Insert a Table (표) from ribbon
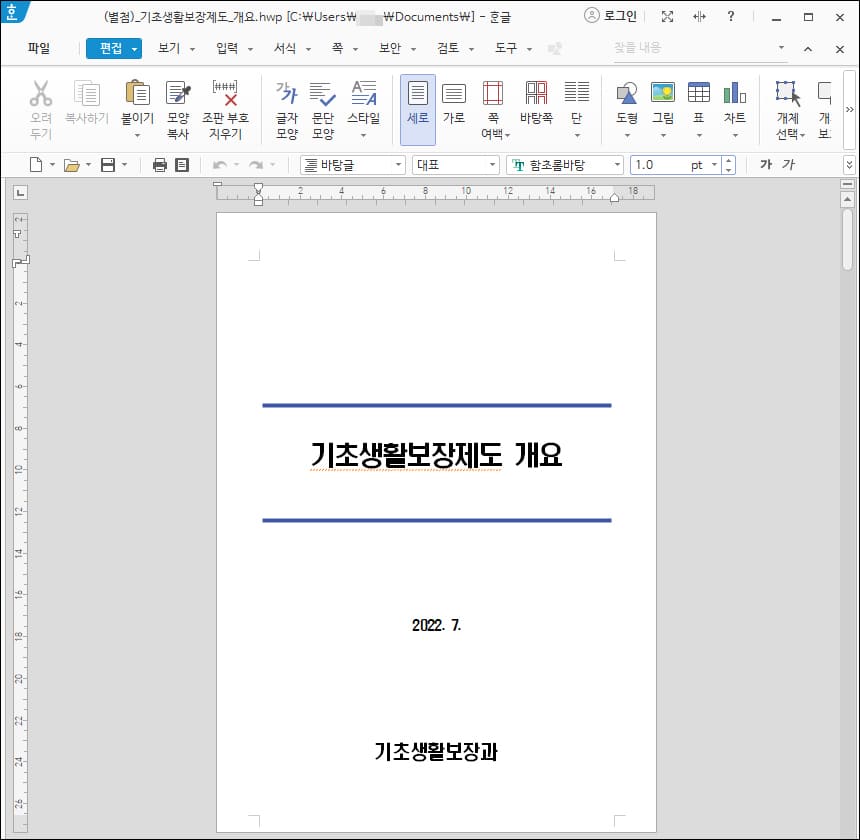 click(699, 93)
